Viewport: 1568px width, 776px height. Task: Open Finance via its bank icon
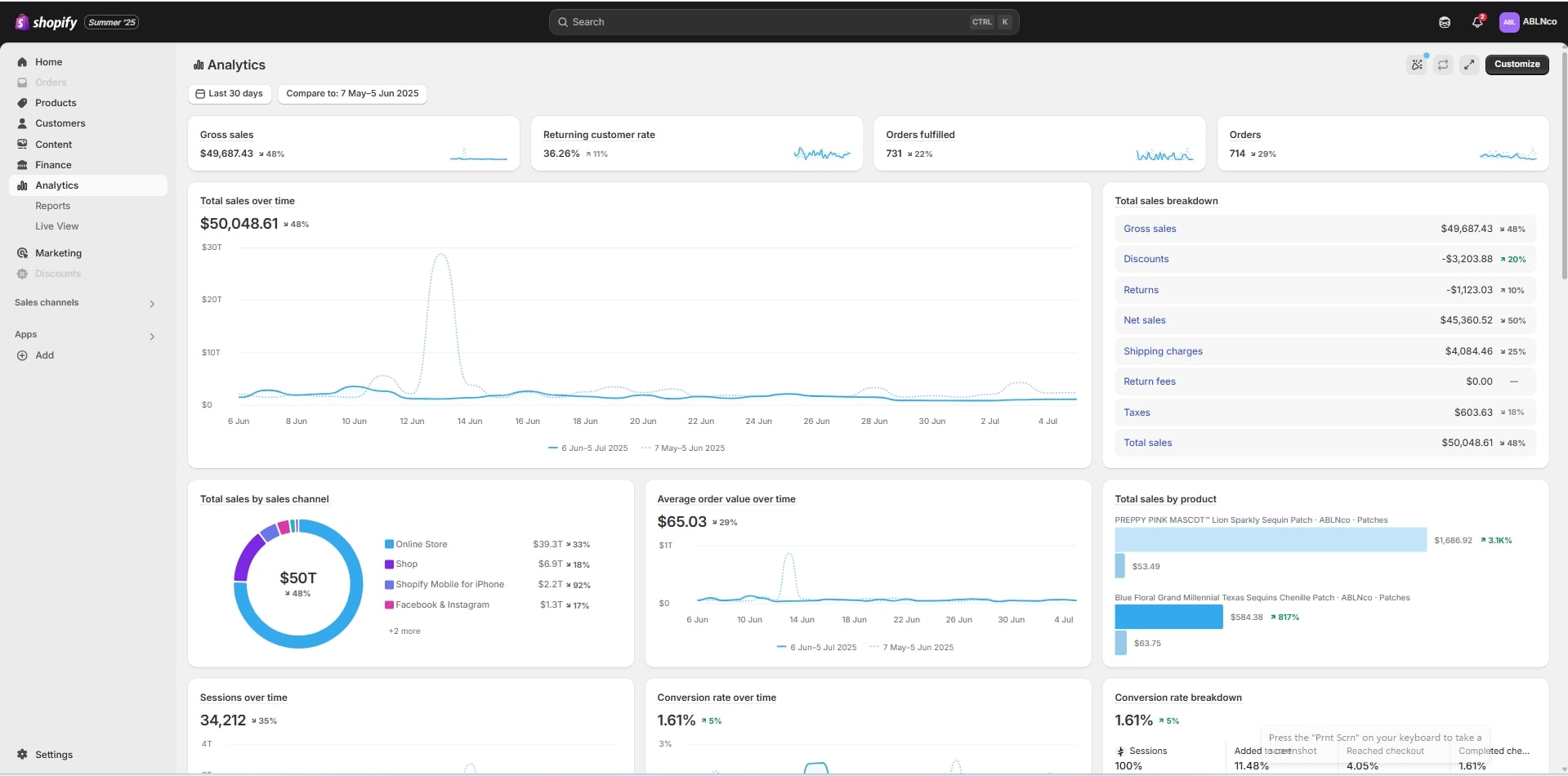pyautogui.click(x=22, y=165)
